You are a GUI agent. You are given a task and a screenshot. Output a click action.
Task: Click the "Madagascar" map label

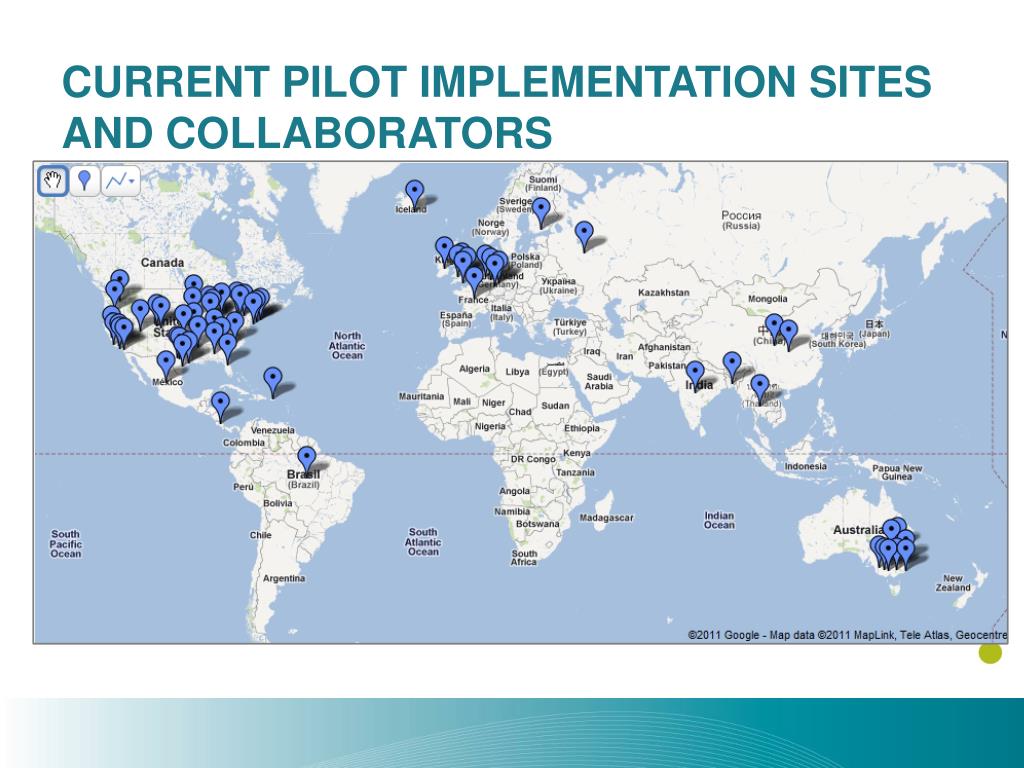(606, 518)
